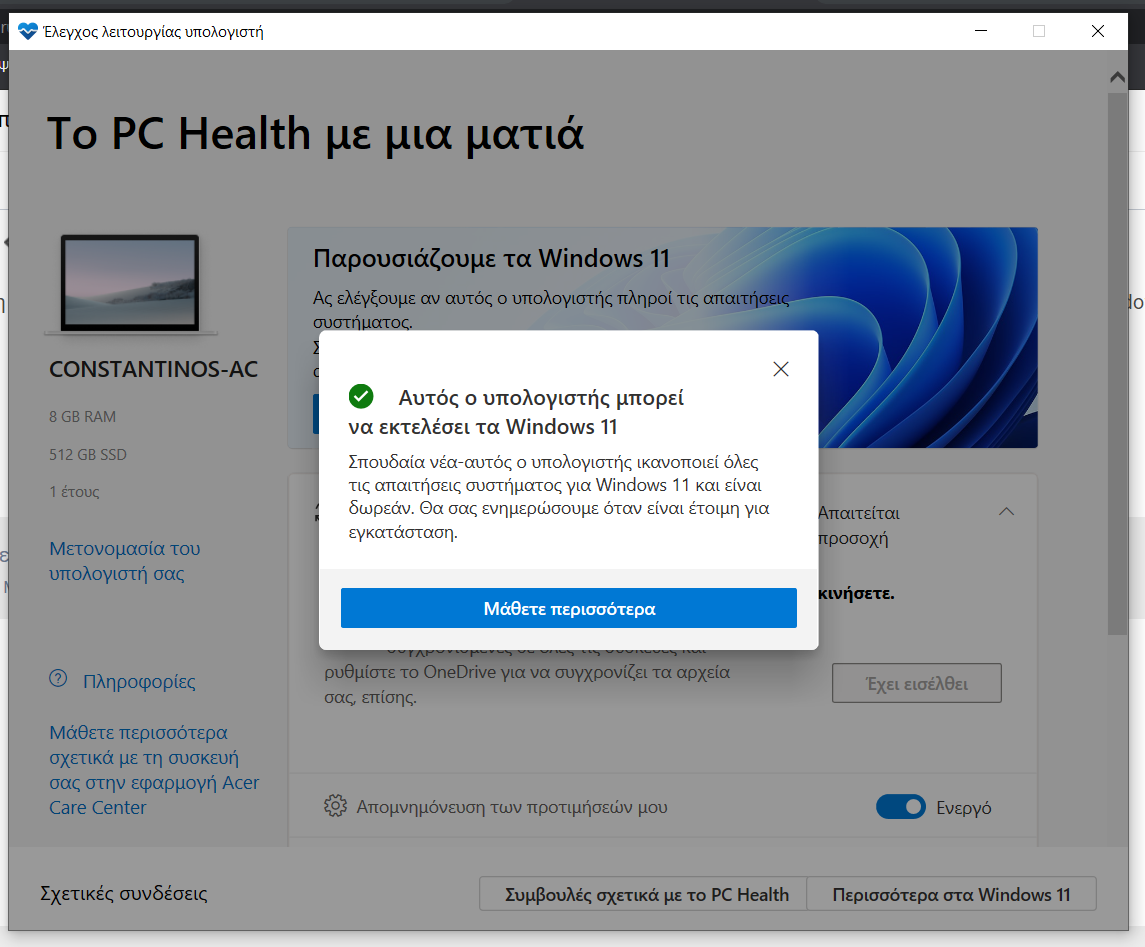1145x947 pixels.
Task: Click the Μάθετε περισσότερα blue button
Action: (x=568, y=608)
